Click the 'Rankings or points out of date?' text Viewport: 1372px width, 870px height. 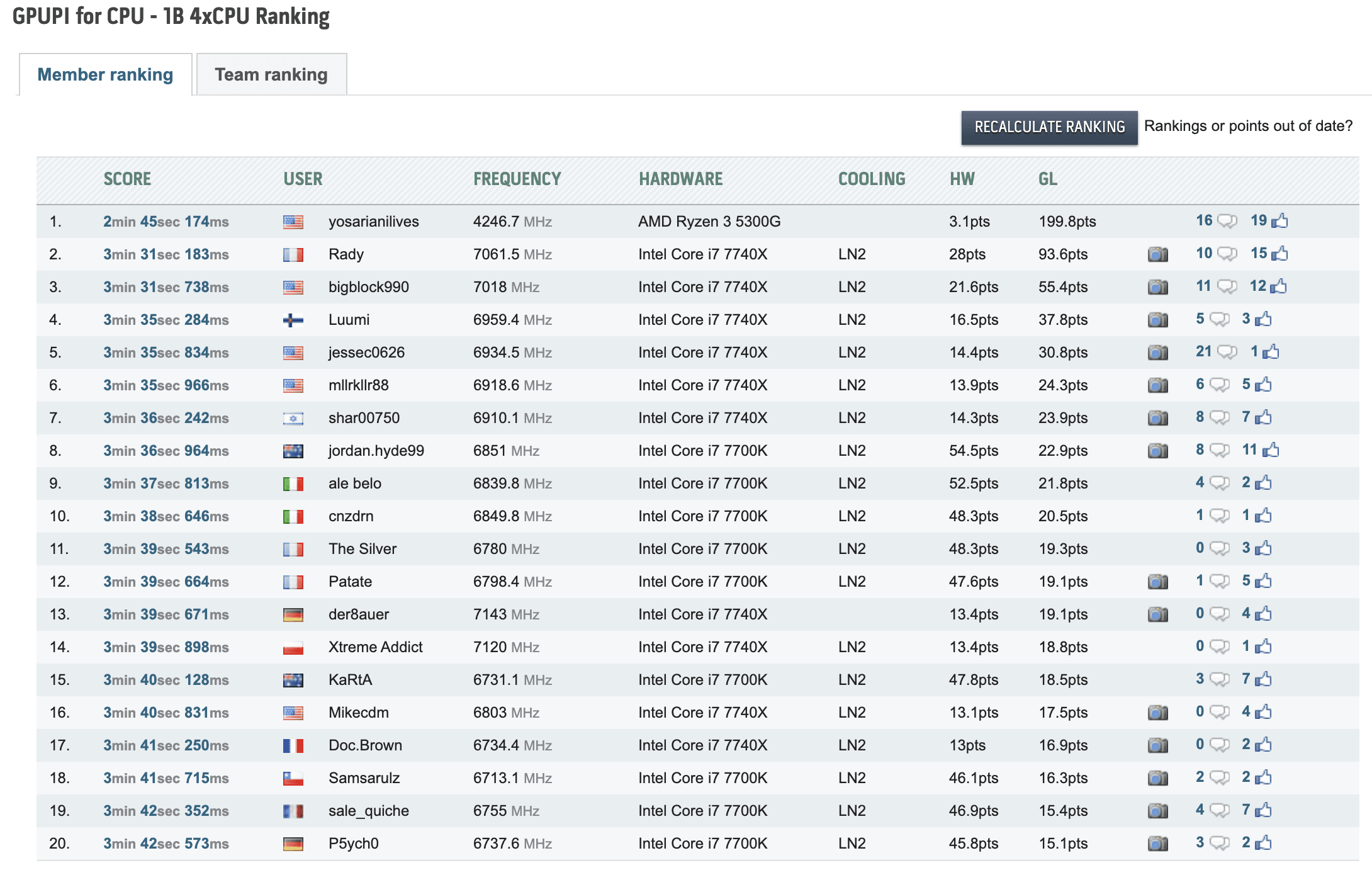[x=1248, y=126]
